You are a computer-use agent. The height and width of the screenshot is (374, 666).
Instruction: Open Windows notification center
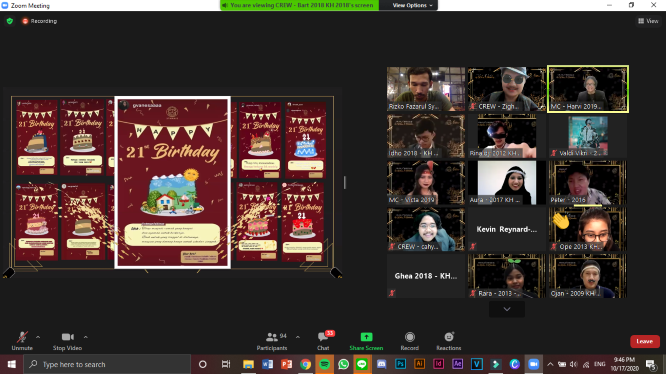click(x=650, y=364)
